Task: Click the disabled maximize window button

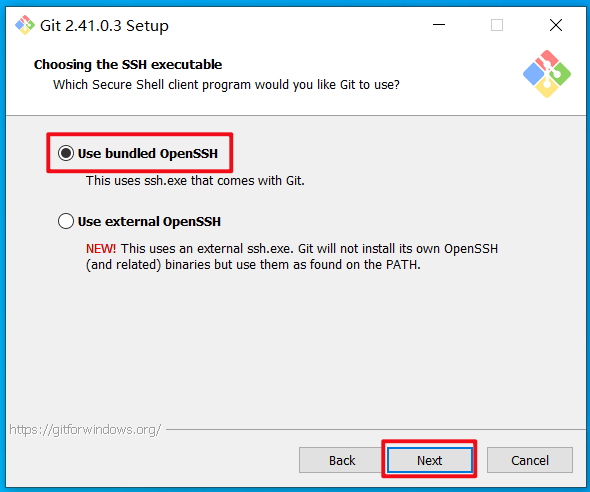Action: tap(497, 25)
